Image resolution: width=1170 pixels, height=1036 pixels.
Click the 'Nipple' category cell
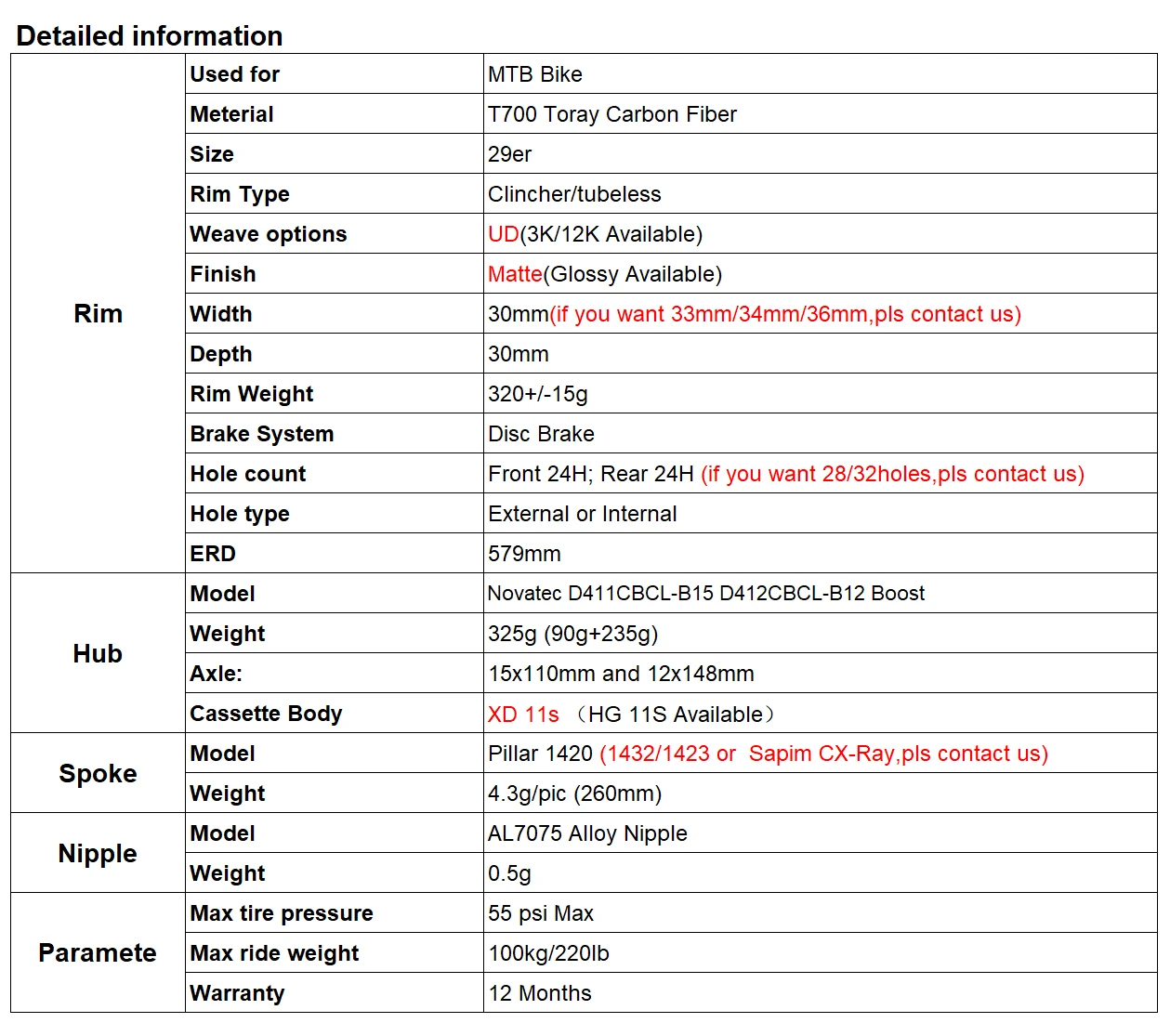(x=99, y=853)
